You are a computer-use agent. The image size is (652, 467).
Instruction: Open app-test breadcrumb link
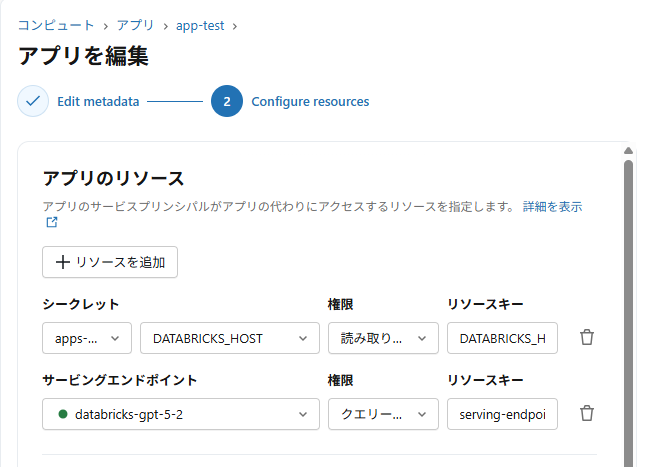(200, 24)
